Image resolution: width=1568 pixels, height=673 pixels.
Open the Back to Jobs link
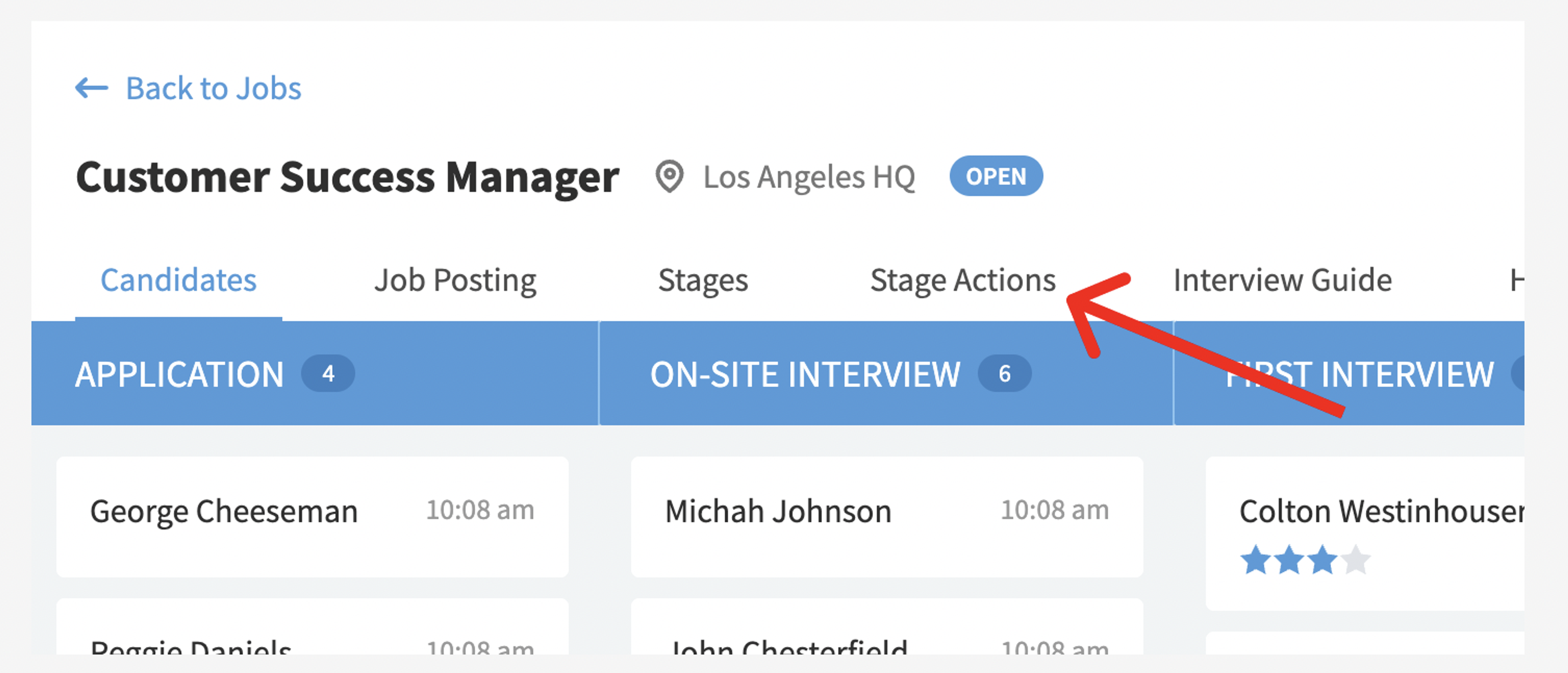213,88
